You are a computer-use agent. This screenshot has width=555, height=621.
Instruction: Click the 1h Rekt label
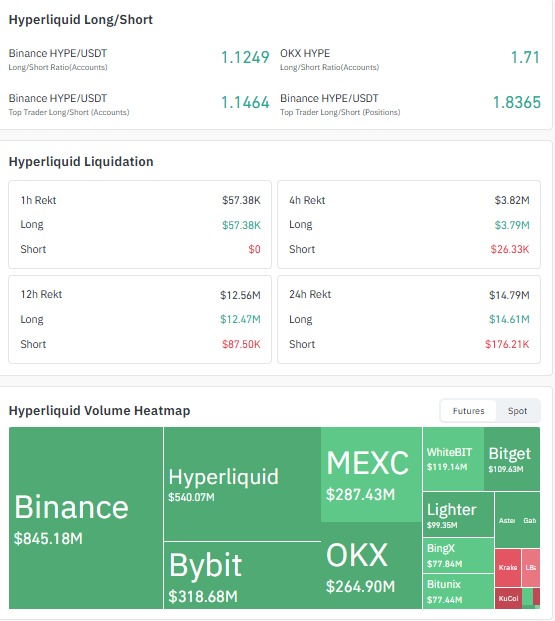(x=38, y=200)
